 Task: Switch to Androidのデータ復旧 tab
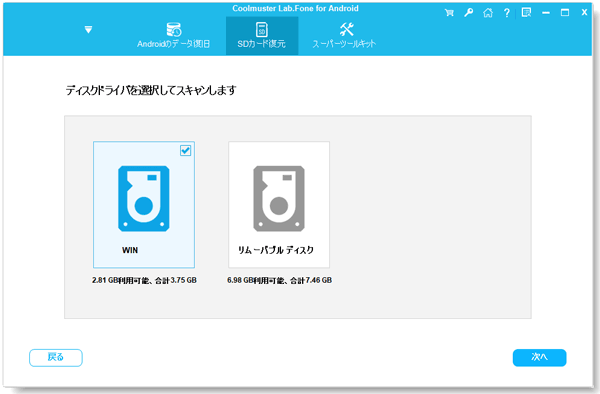[x=174, y=36]
